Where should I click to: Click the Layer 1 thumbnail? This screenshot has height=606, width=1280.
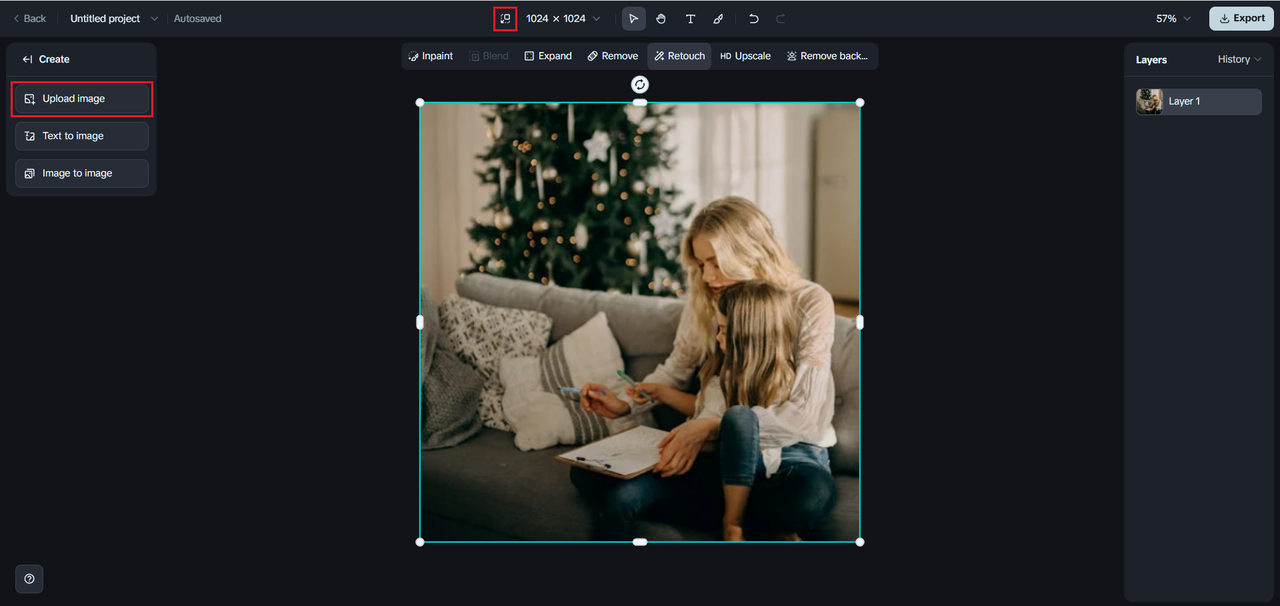coord(1150,101)
